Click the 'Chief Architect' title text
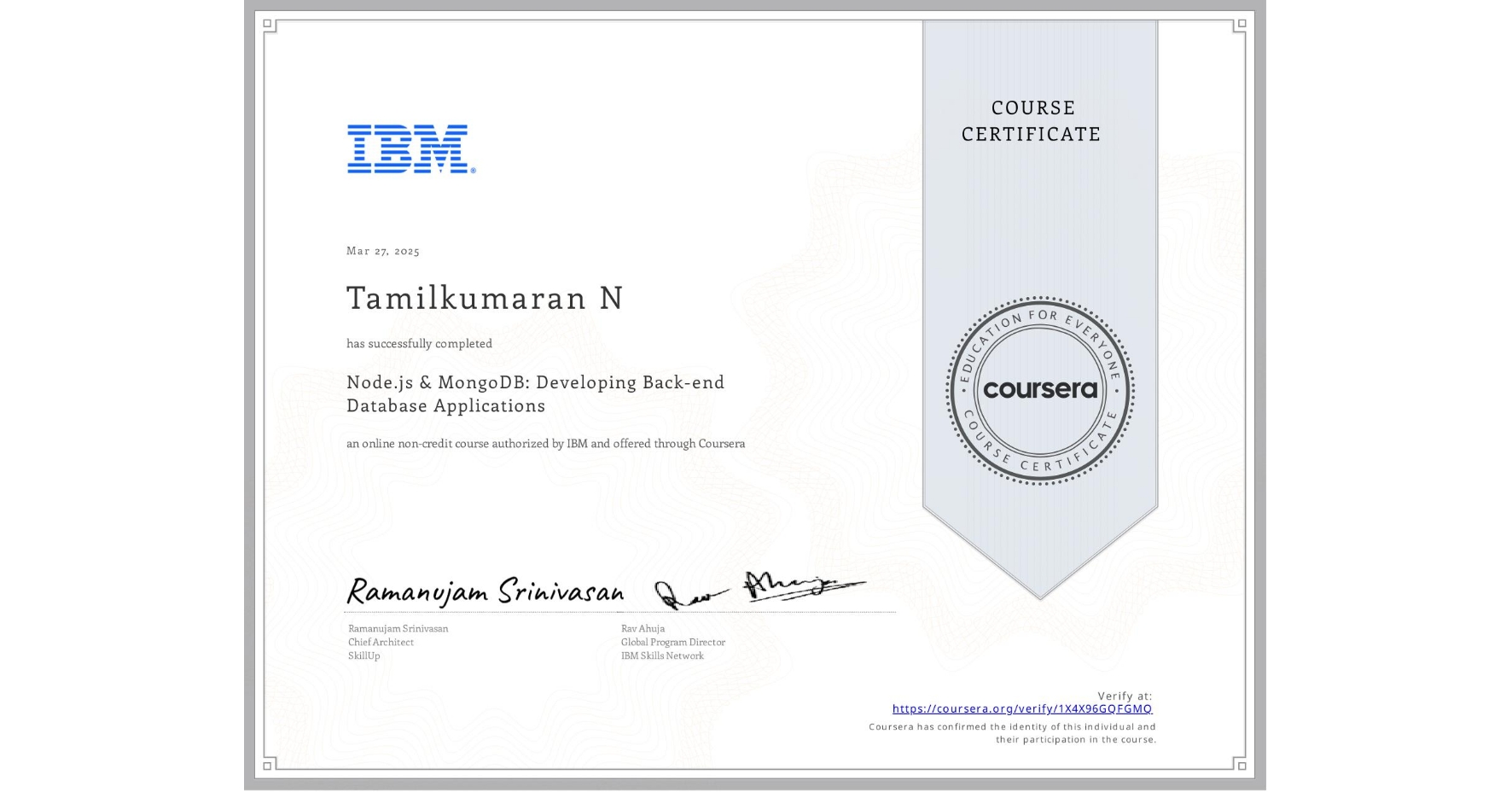 pos(381,642)
